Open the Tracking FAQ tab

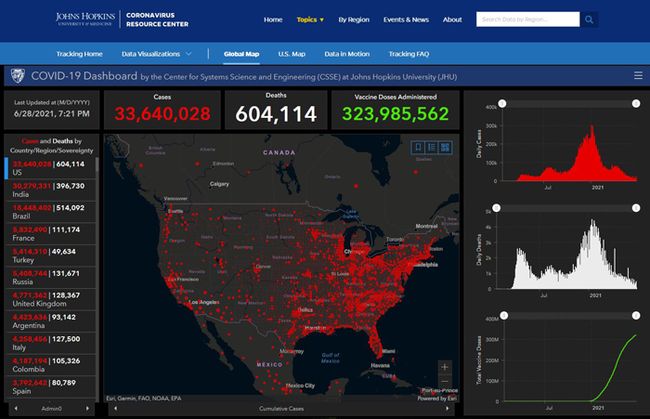410,53
